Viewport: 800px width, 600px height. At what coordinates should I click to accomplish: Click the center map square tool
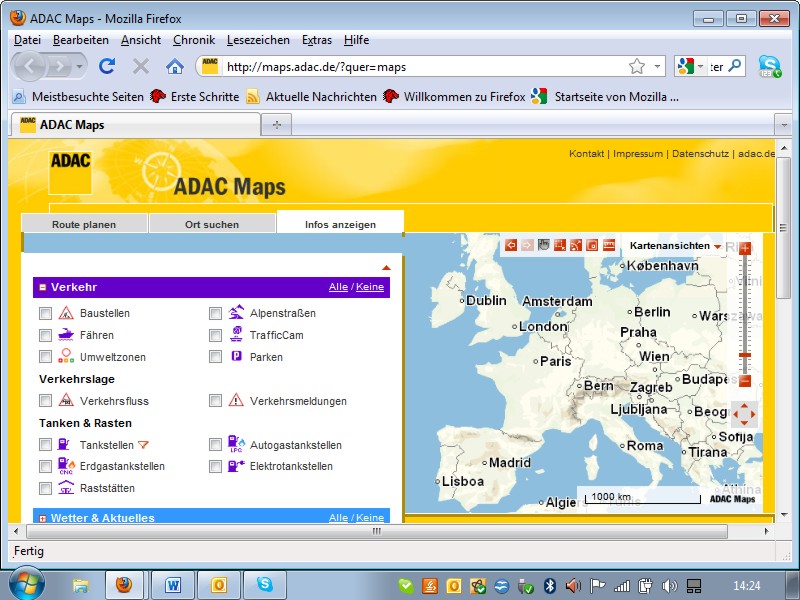coord(592,245)
